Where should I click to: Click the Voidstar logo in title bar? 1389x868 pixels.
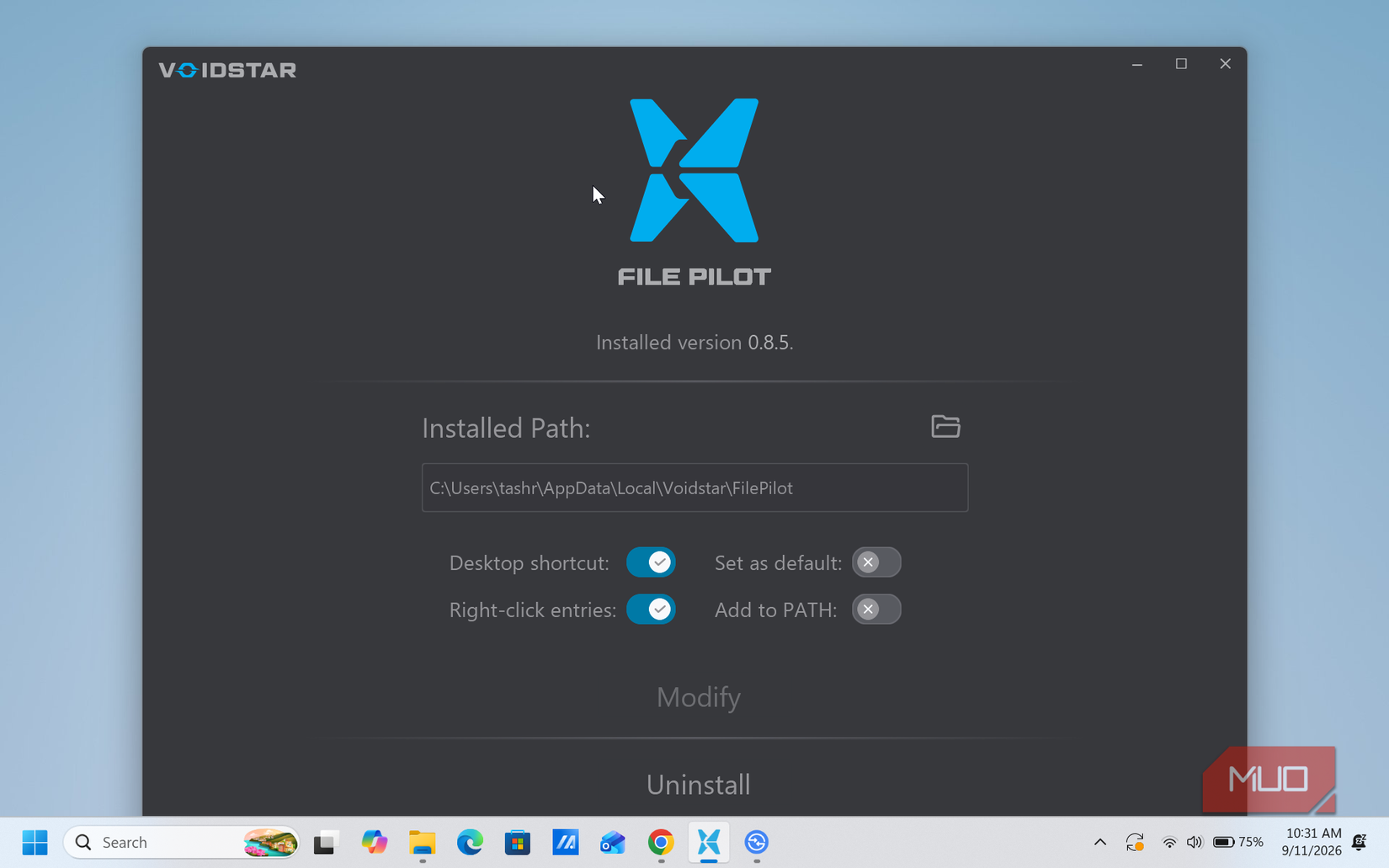click(227, 70)
